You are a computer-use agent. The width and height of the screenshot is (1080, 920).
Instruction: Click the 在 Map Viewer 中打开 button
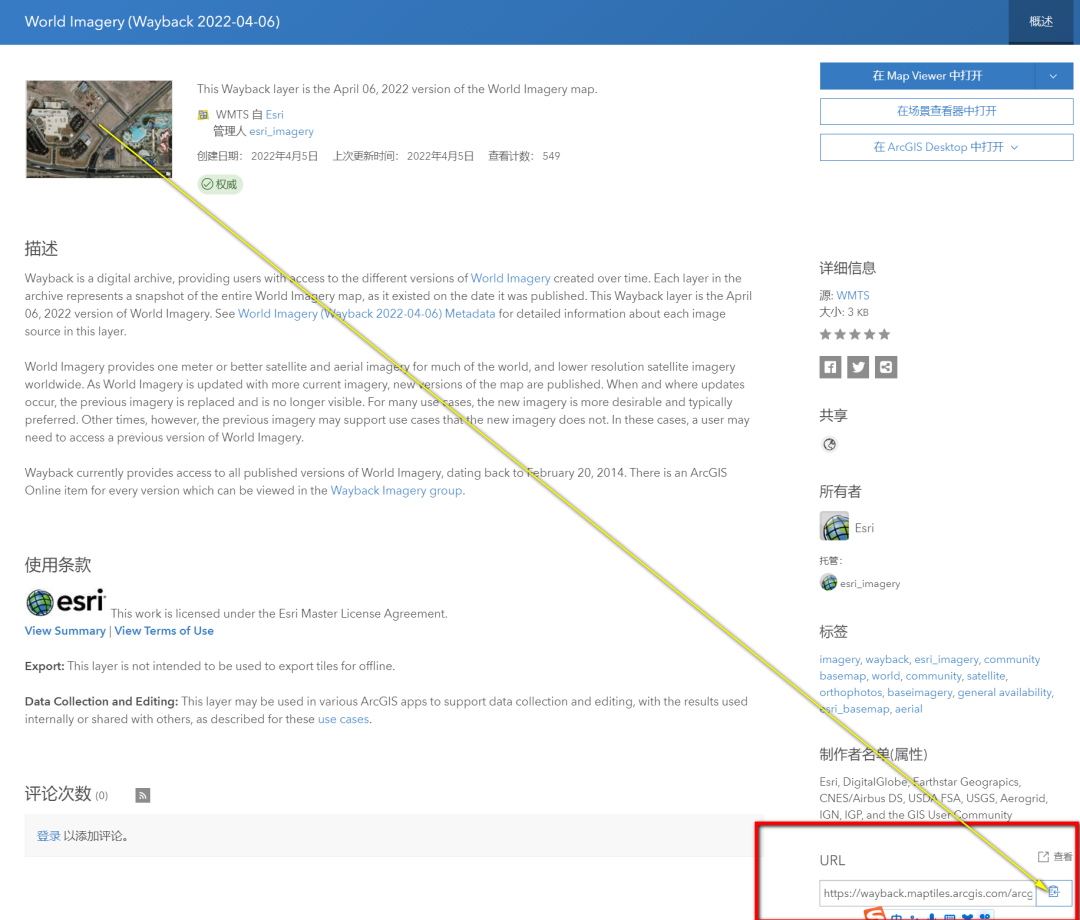coord(927,76)
